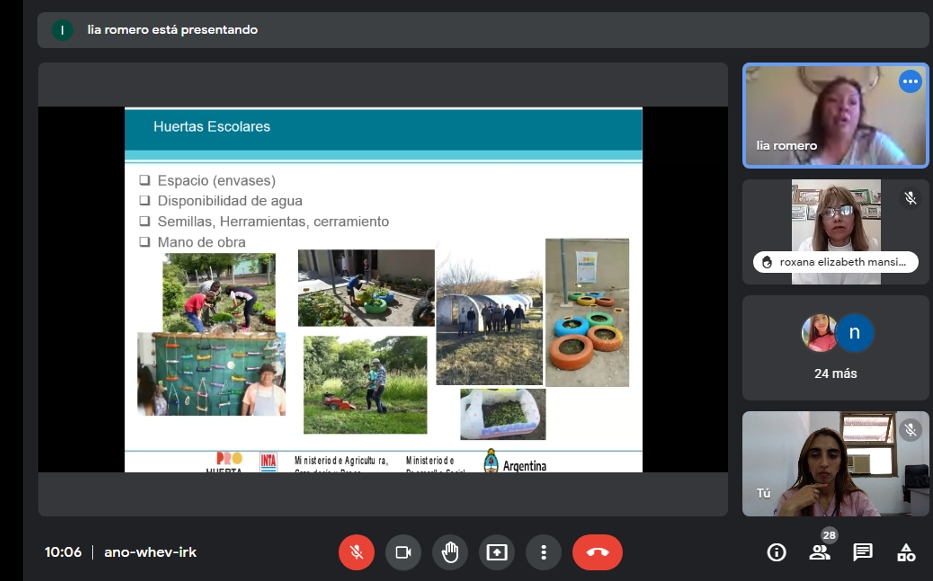Click the 'n' participant avatar
The image size is (933, 581).
point(854,333)
